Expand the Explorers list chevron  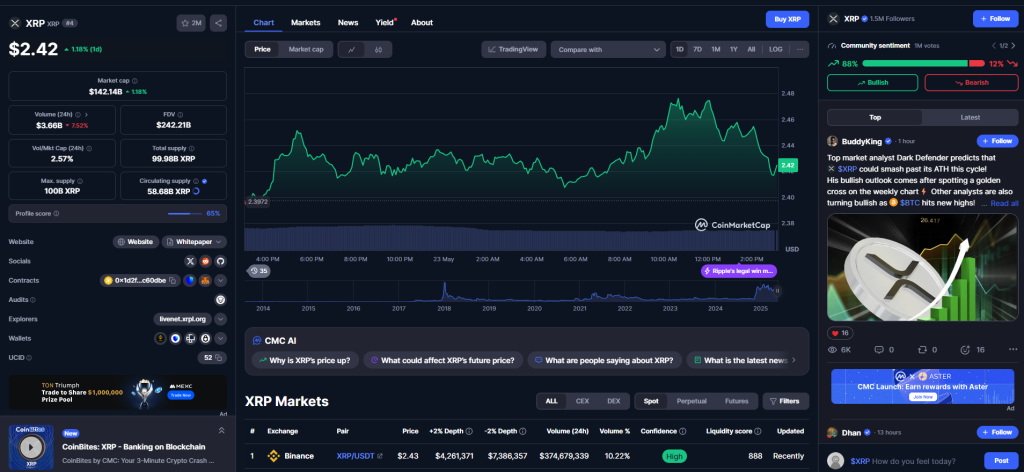[x=221, y=319]
